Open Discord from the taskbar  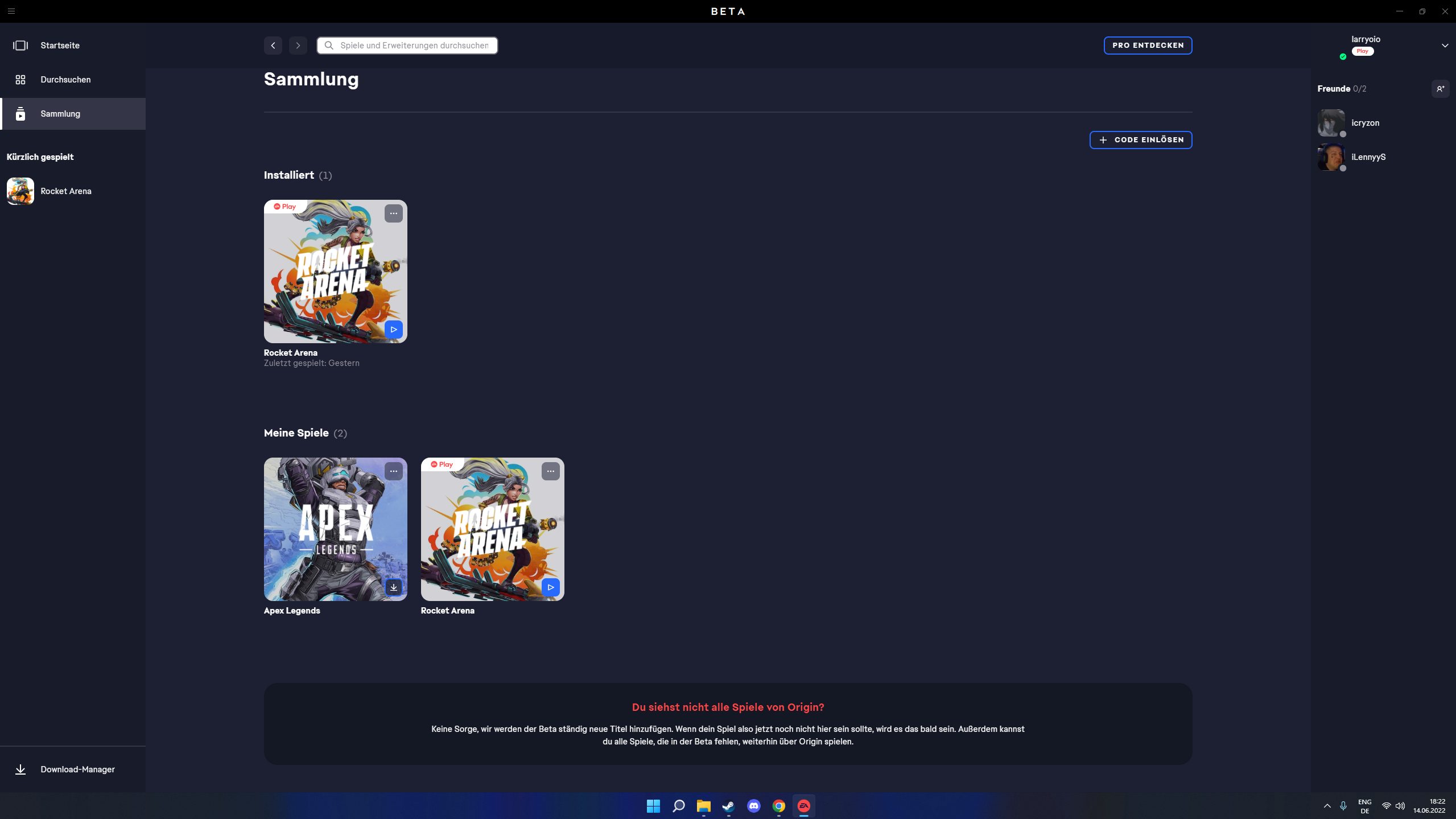[753, 806]
